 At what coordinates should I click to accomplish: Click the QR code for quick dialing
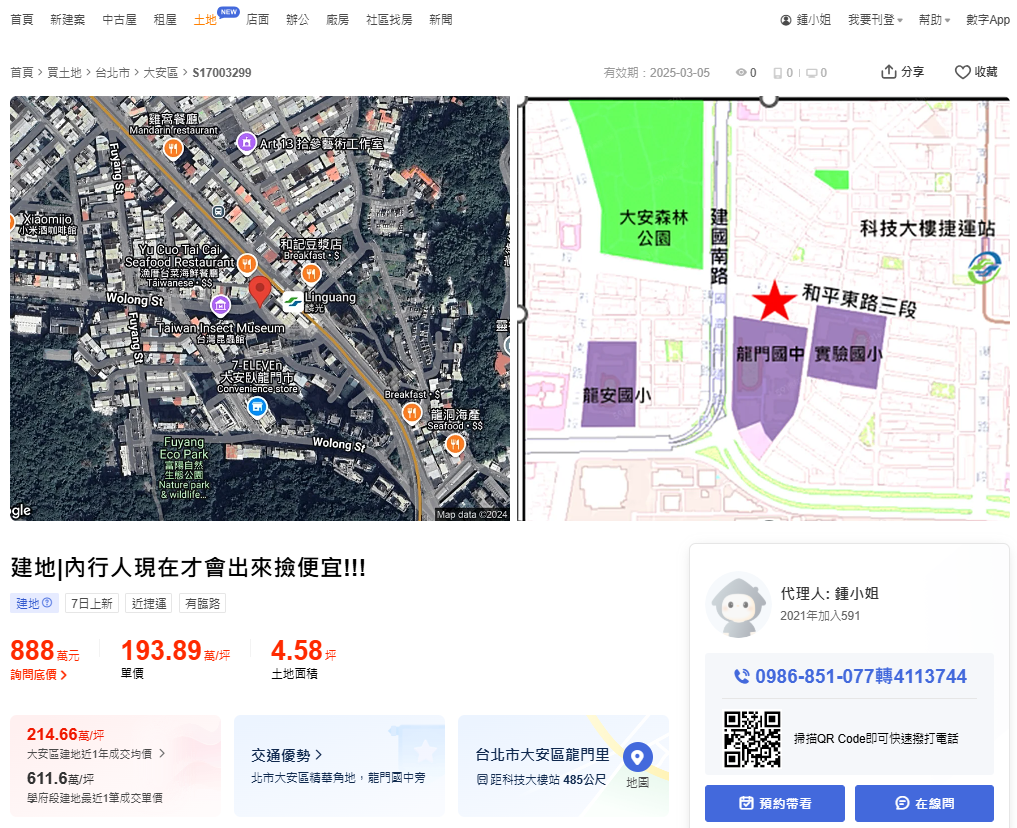[752, 739]
